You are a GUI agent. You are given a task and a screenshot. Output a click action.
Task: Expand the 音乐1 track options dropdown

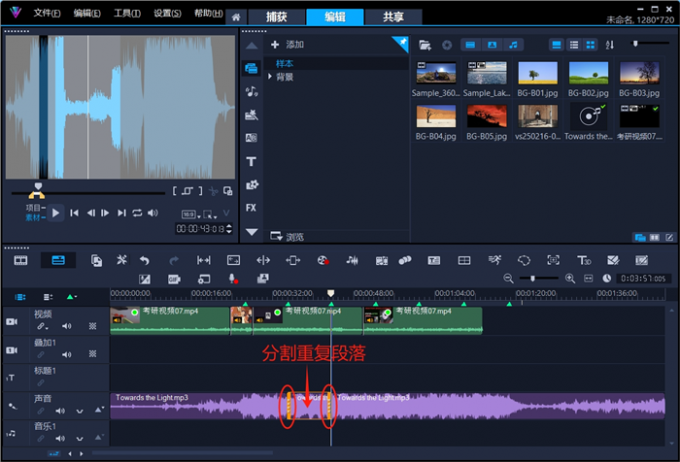tap(79, 439)
